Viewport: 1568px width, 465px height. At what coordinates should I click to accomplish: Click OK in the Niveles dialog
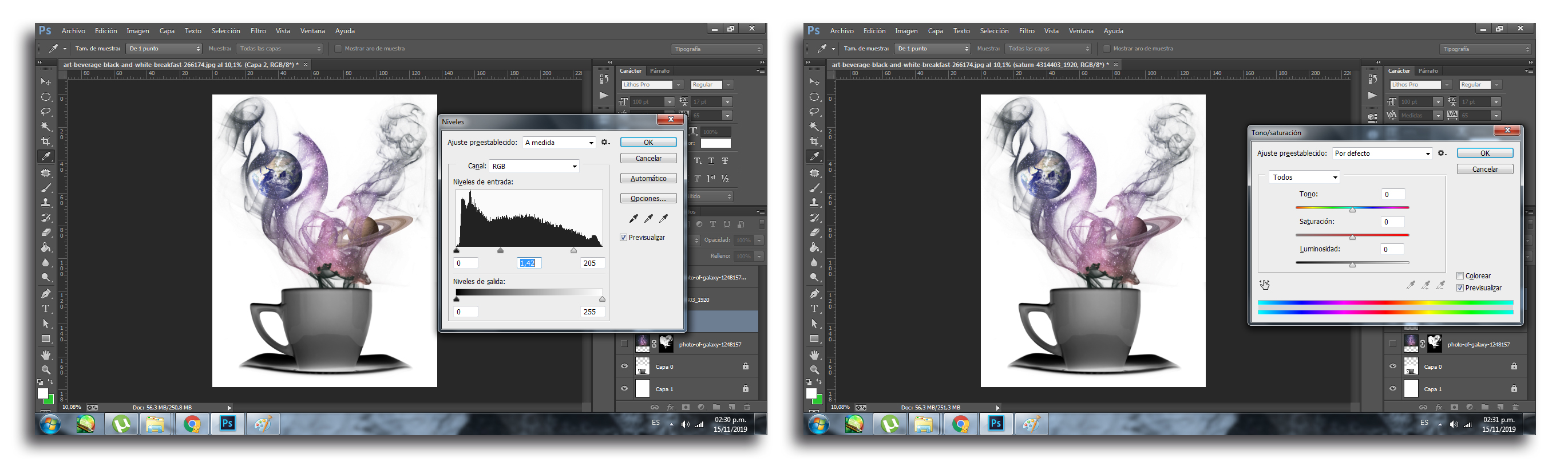tap(648, 142)
